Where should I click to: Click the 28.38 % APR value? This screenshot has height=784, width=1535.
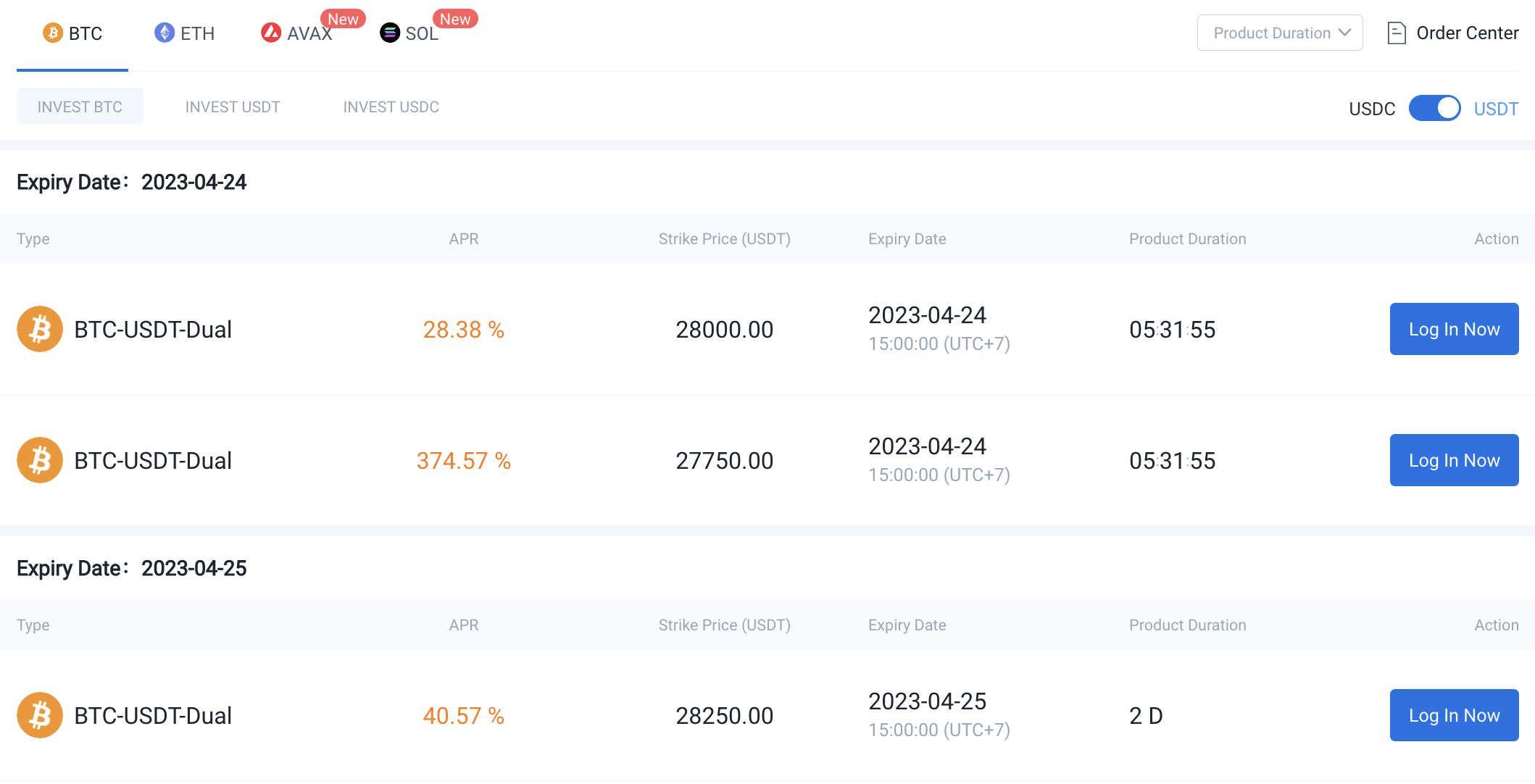click(464, 330)
